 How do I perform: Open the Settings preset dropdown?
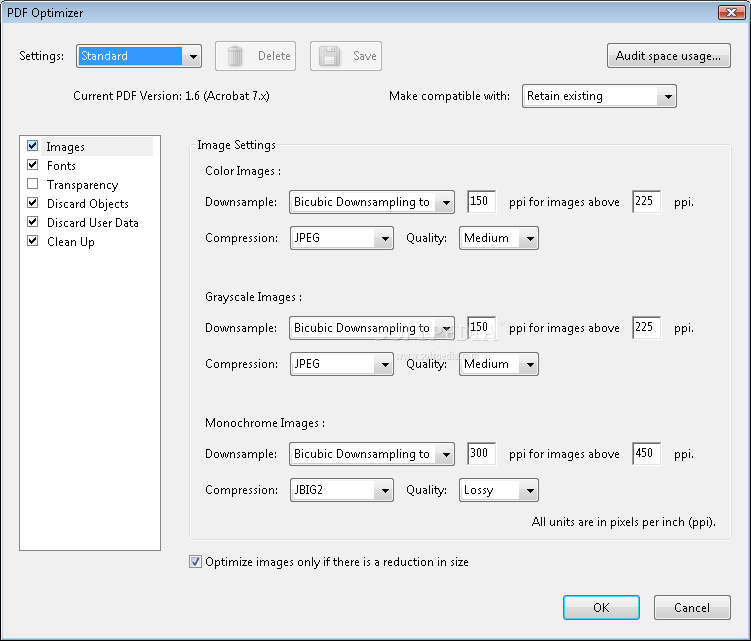tap(139, 56)
